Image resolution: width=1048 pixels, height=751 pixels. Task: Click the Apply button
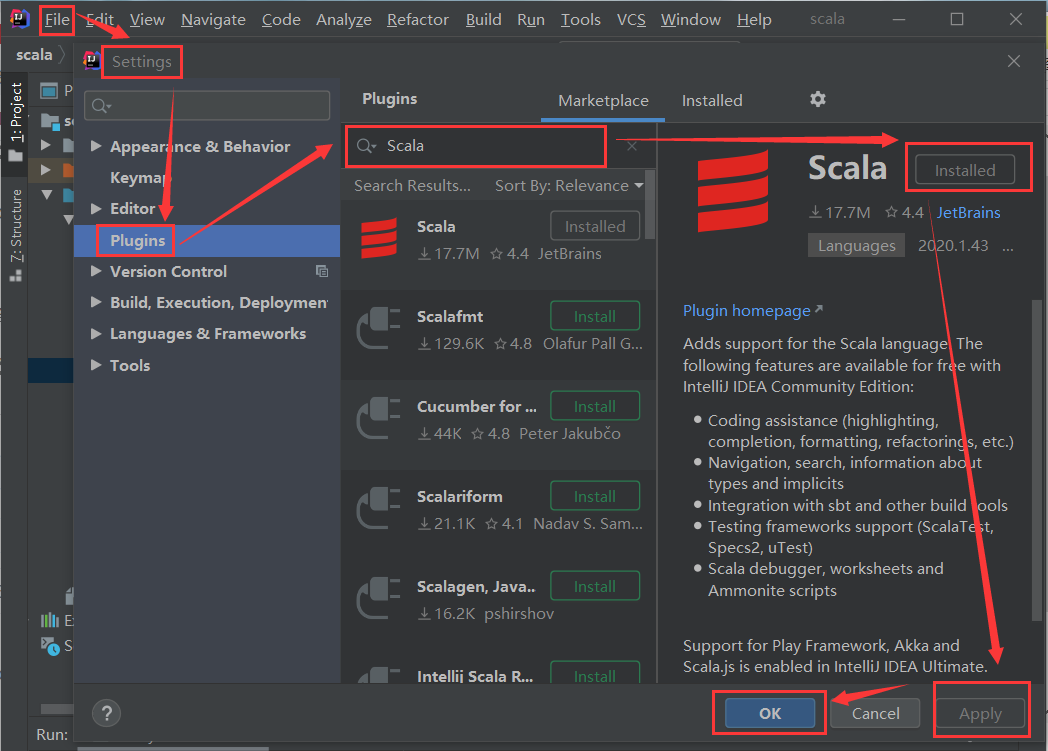(x=980, y=713)
